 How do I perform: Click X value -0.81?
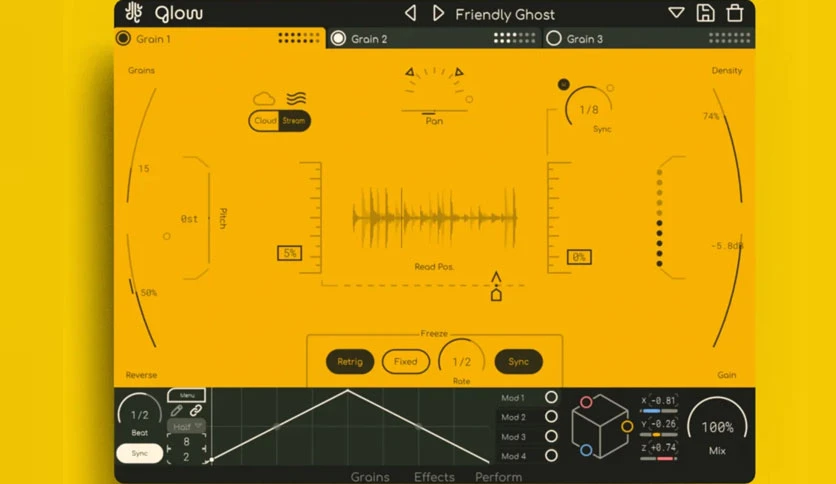[663, 400]
